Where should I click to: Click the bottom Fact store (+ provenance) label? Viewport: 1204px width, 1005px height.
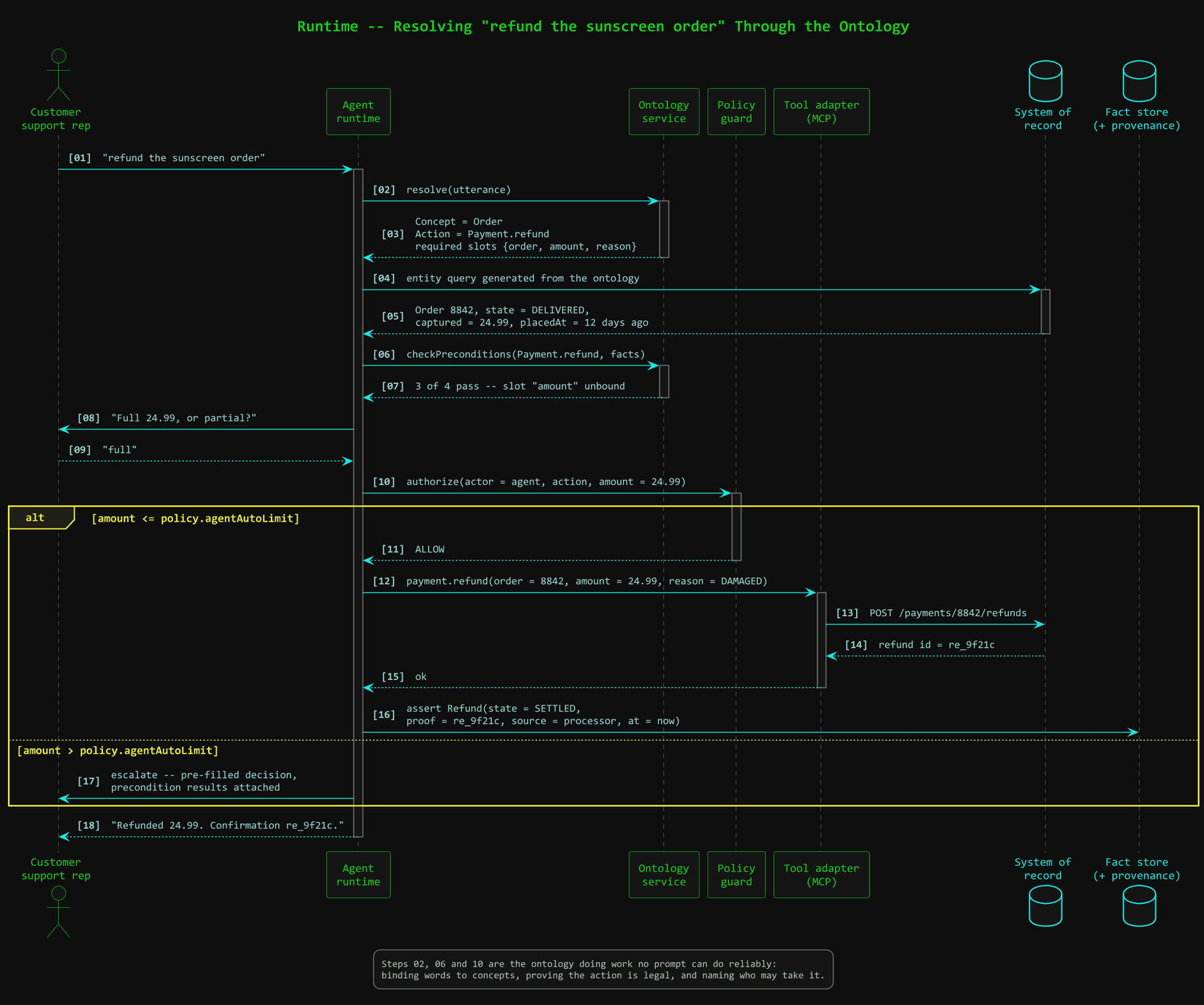(x=1136, y=869)
